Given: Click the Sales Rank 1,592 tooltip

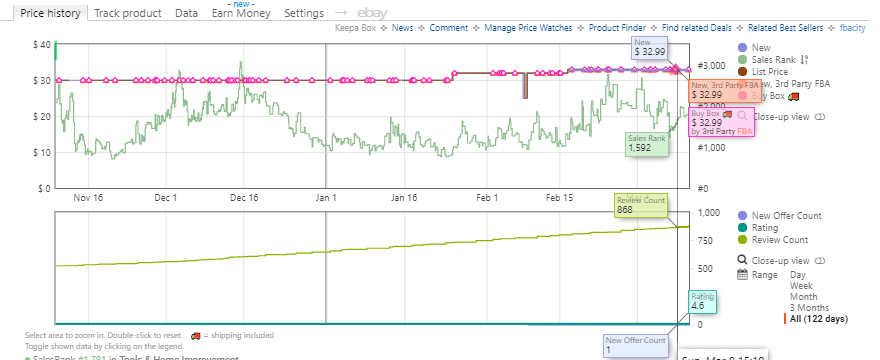Looking at the screenshot, I should click(x=648, y=144).
